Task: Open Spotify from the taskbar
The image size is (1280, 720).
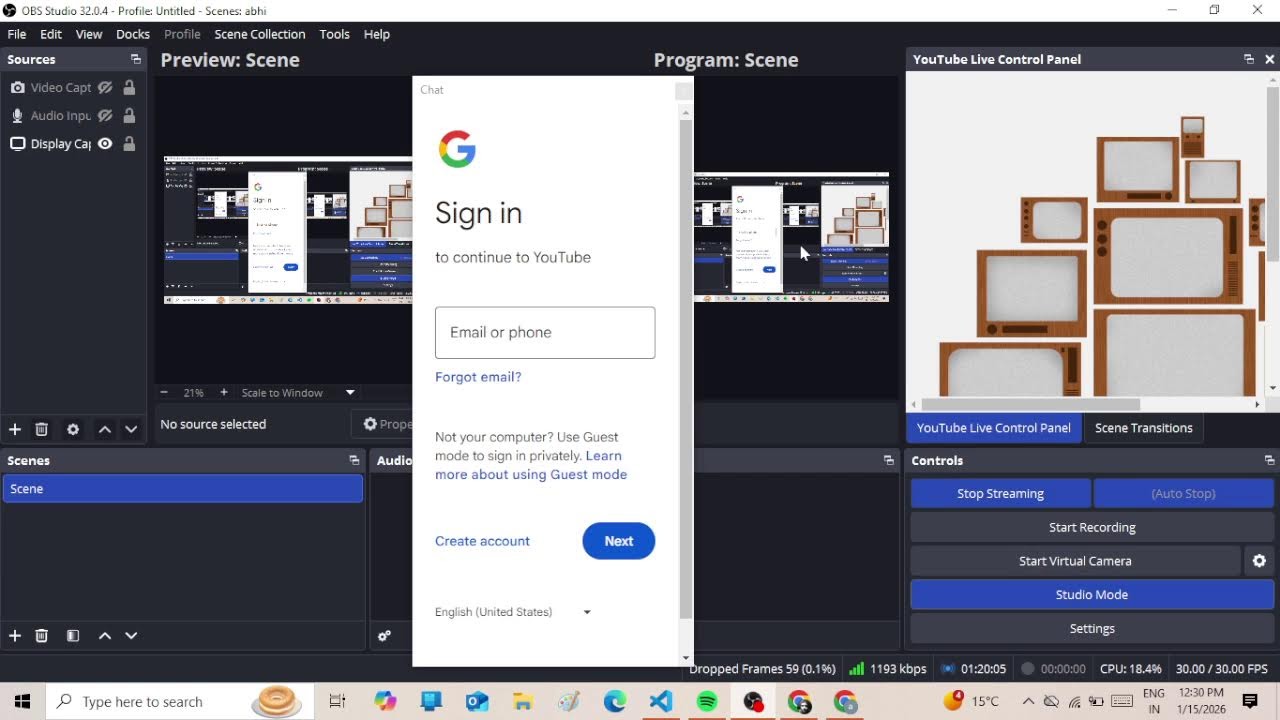Action: pyautogui.click(x=707, y=702)
